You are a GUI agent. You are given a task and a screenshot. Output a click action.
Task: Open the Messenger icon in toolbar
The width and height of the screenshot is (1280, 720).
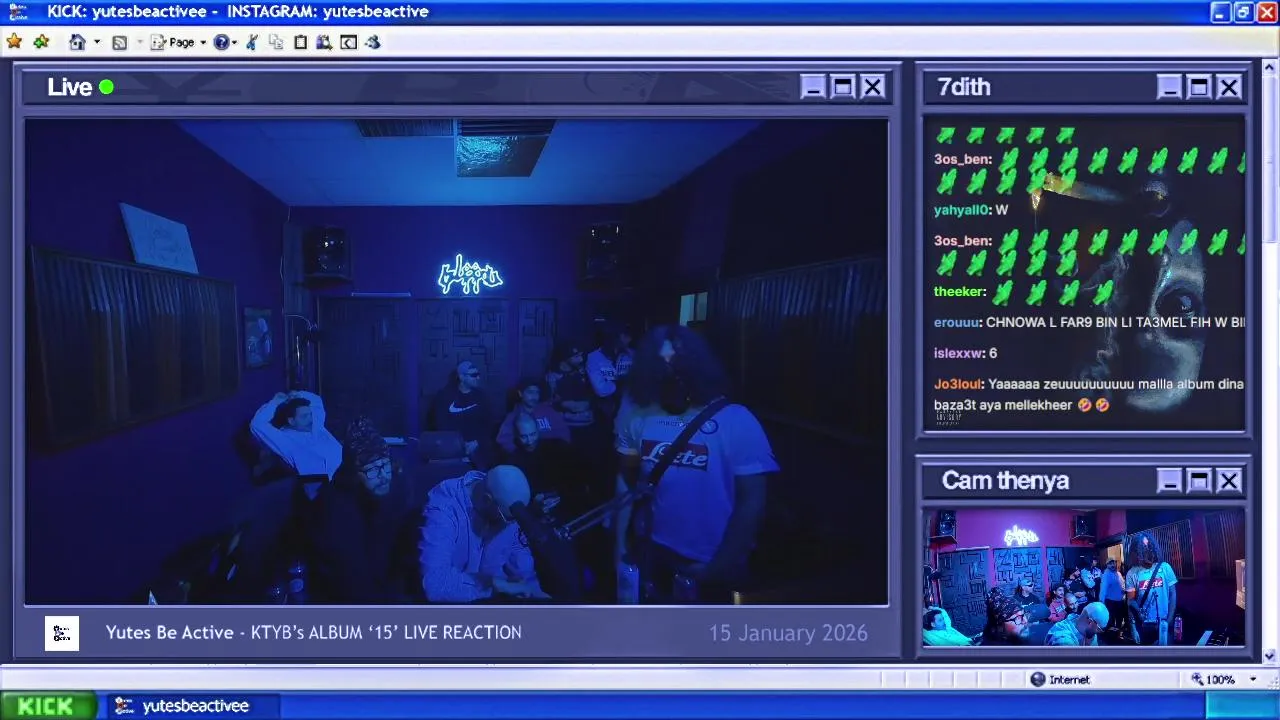click(x=373, y=42)
